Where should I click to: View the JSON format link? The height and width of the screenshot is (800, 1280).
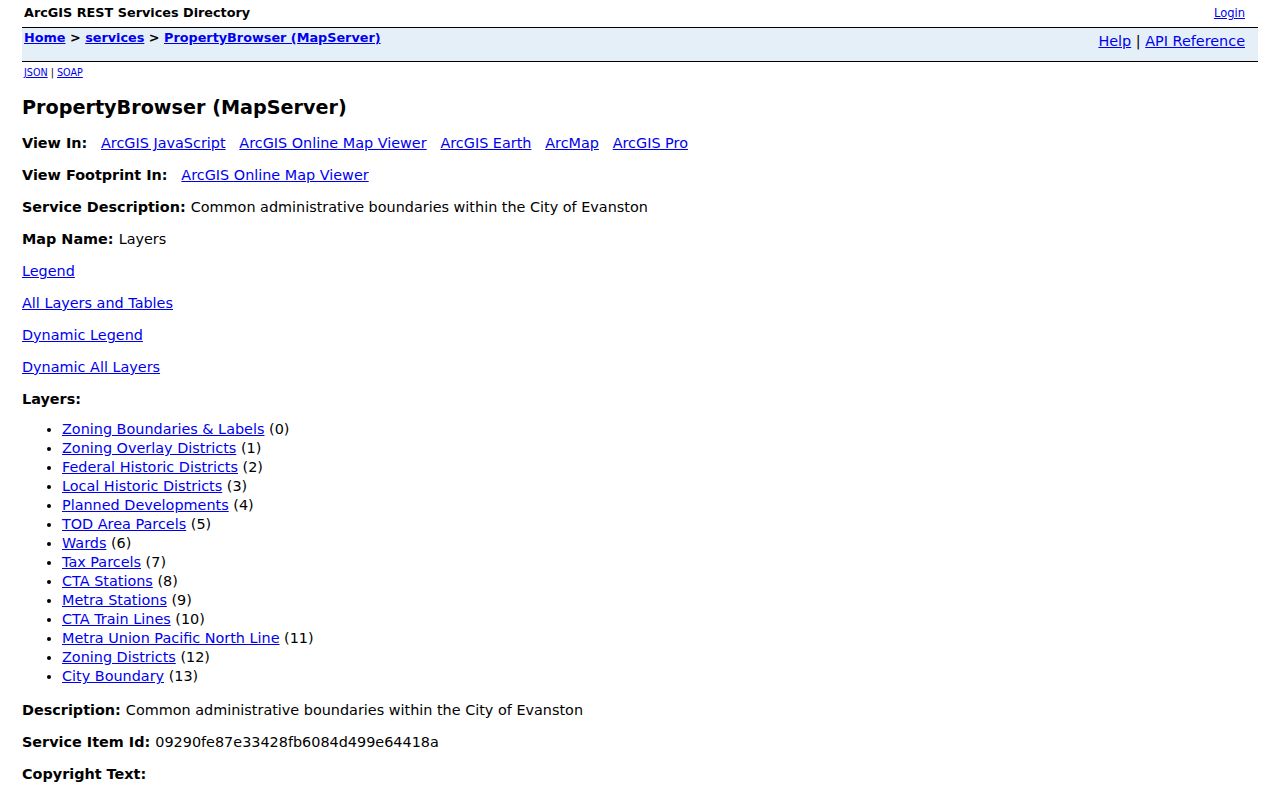pyautogui.click(x=36, y=72)
